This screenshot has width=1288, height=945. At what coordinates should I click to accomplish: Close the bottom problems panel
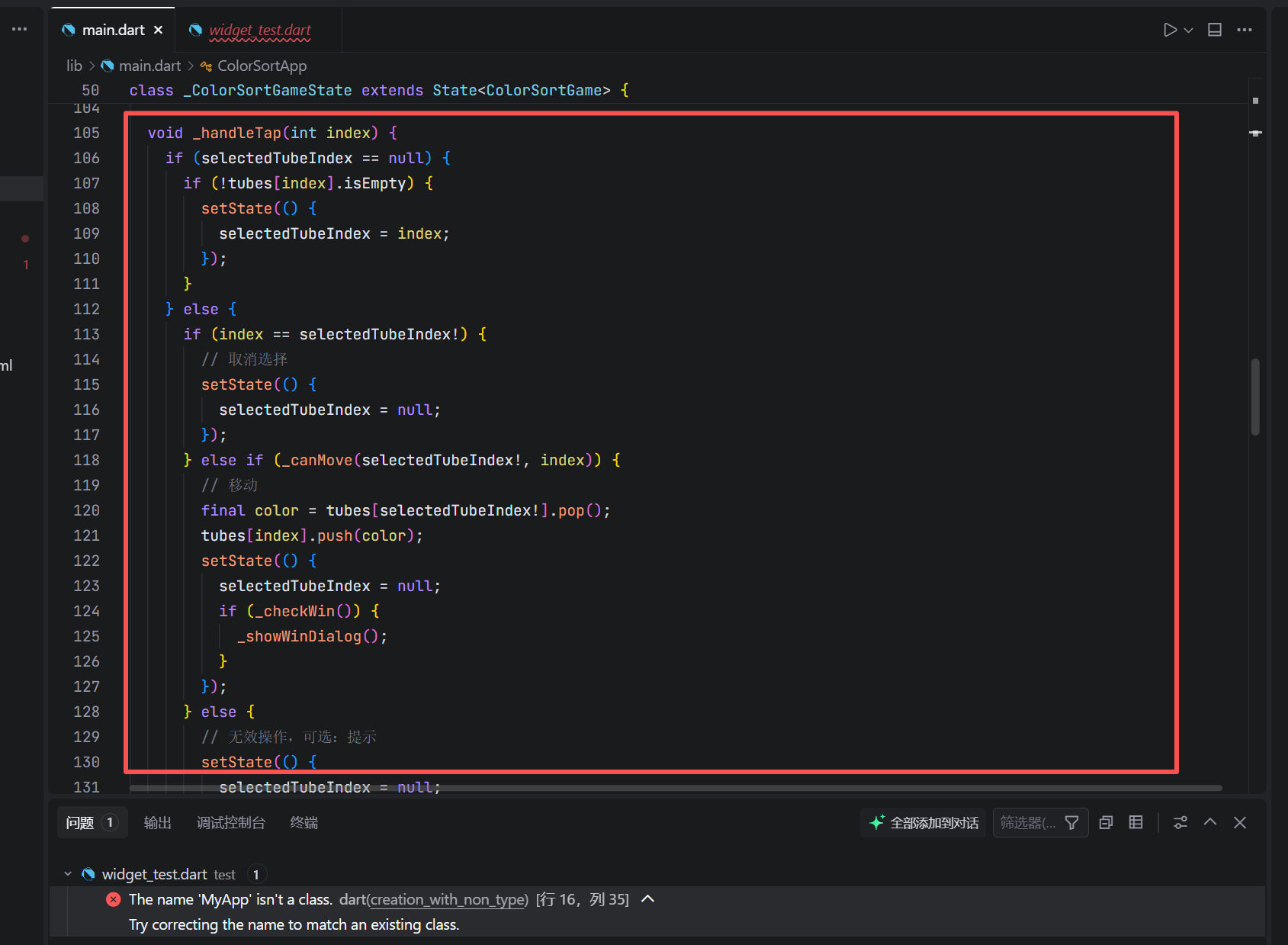click(1240, 822)
